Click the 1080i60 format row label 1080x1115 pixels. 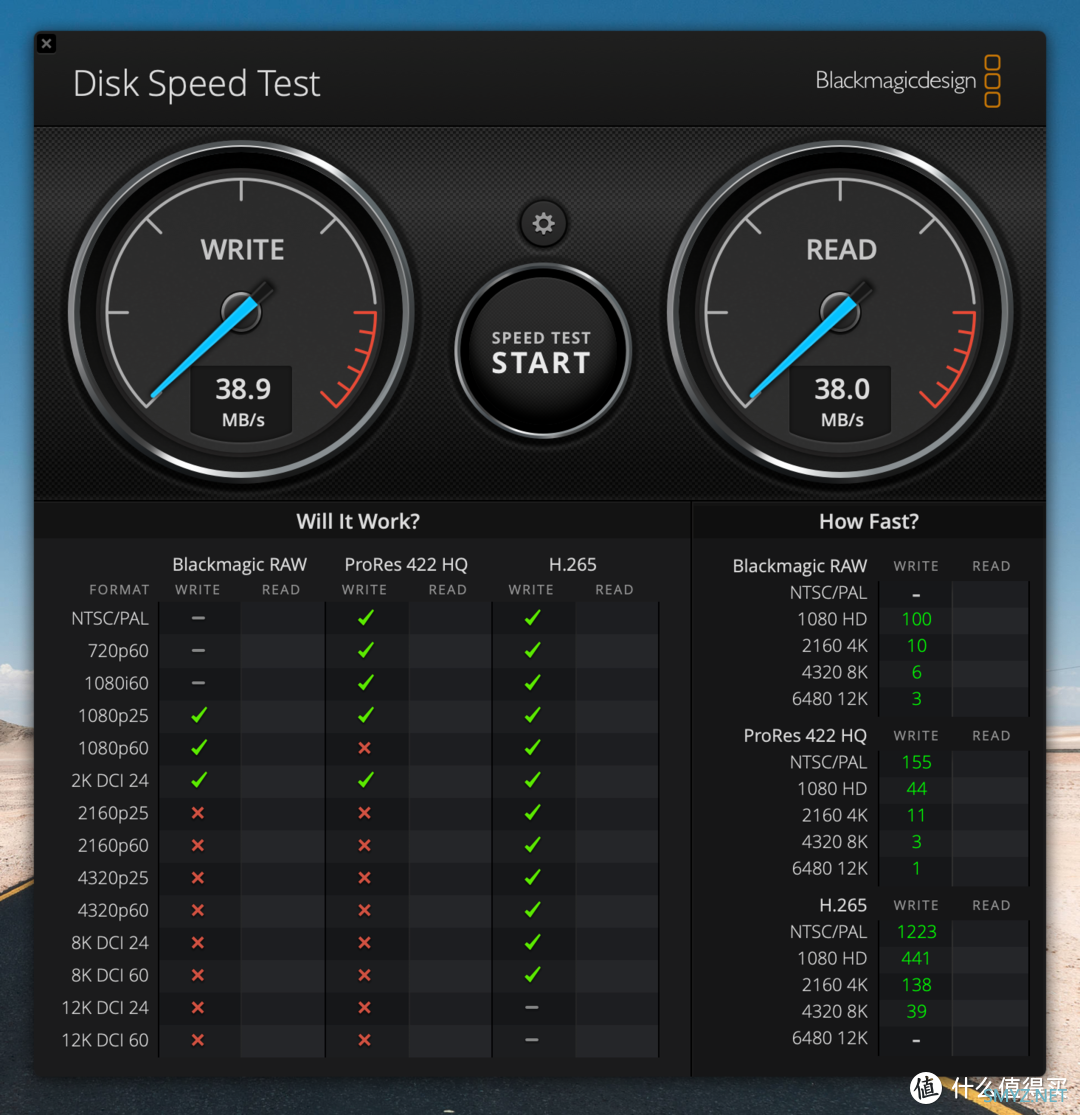(x=117, y=683)
